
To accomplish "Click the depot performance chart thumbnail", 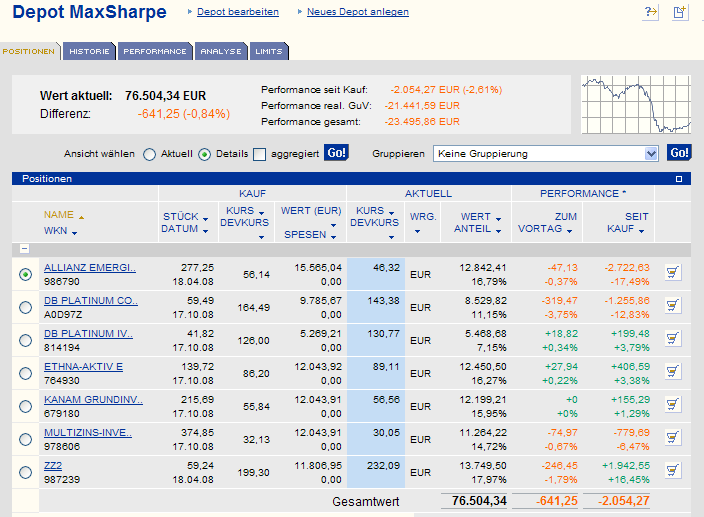I will pos(636,105).
